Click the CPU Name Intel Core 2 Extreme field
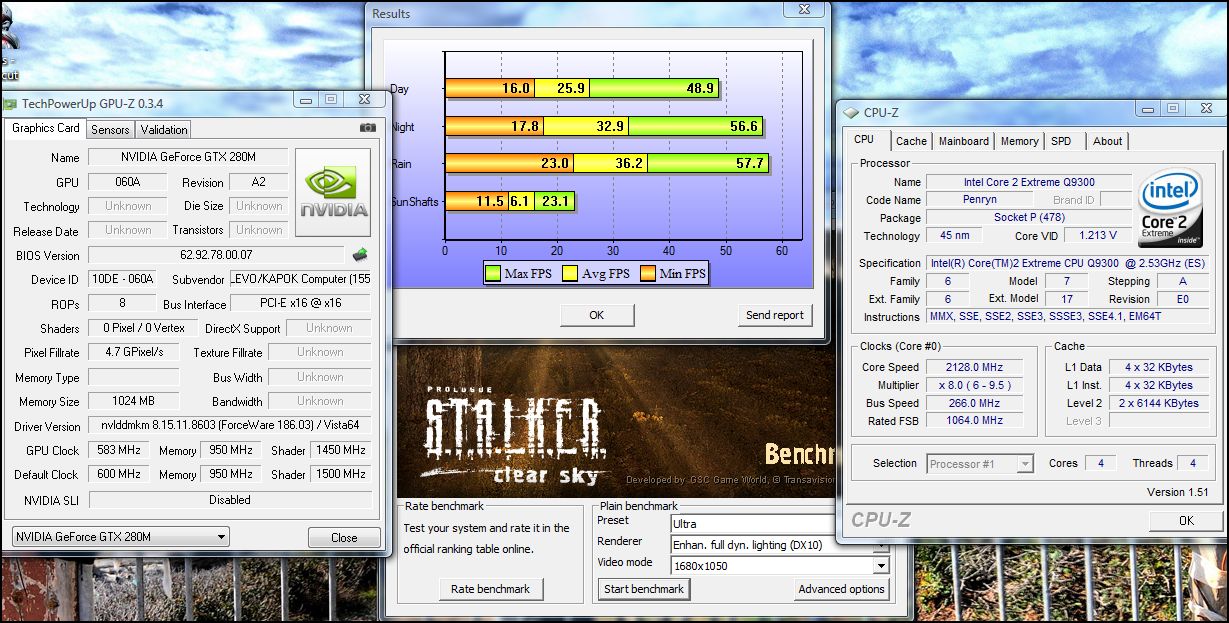The width and height of the screenshot is (1229, 623). coord(1028,182)
